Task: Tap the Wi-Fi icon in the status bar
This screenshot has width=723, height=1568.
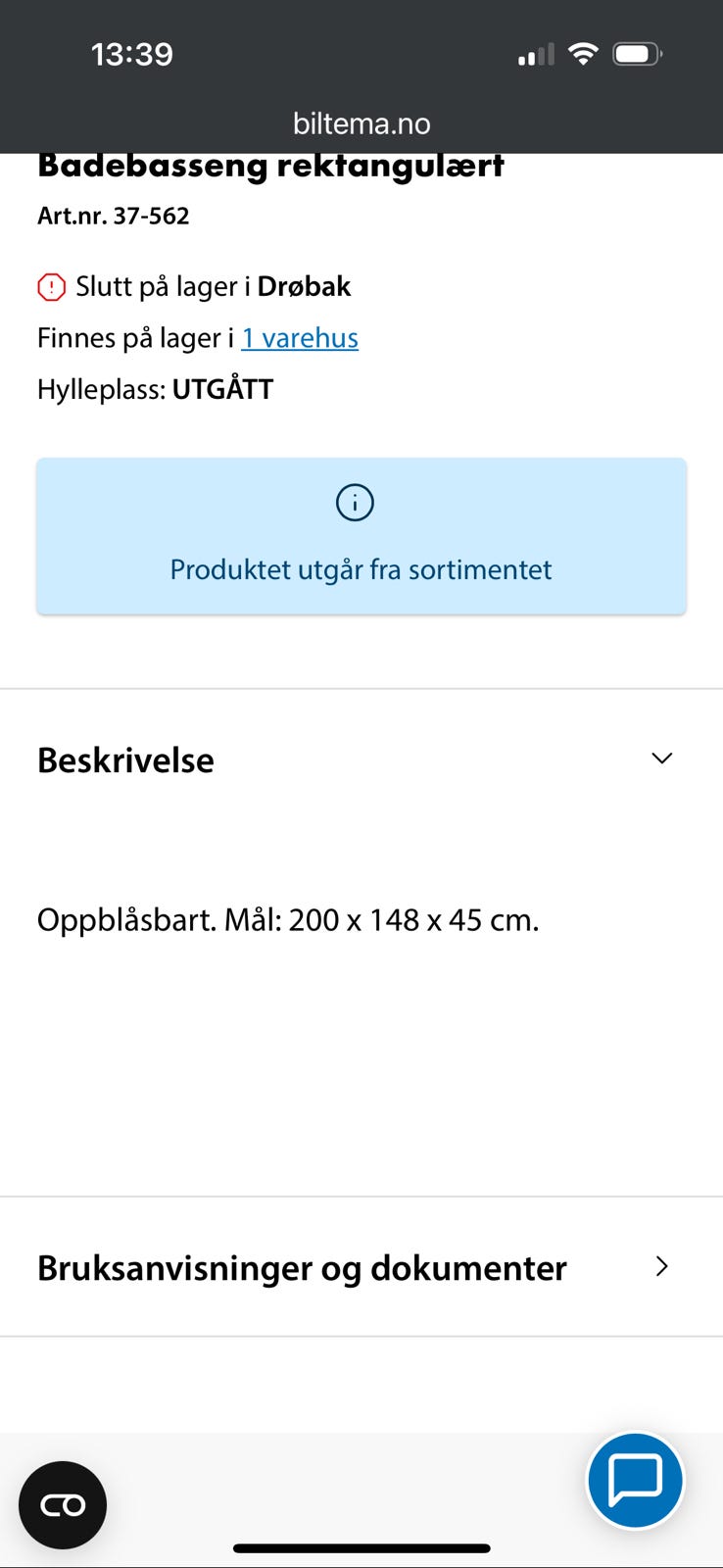Action: 584,54
